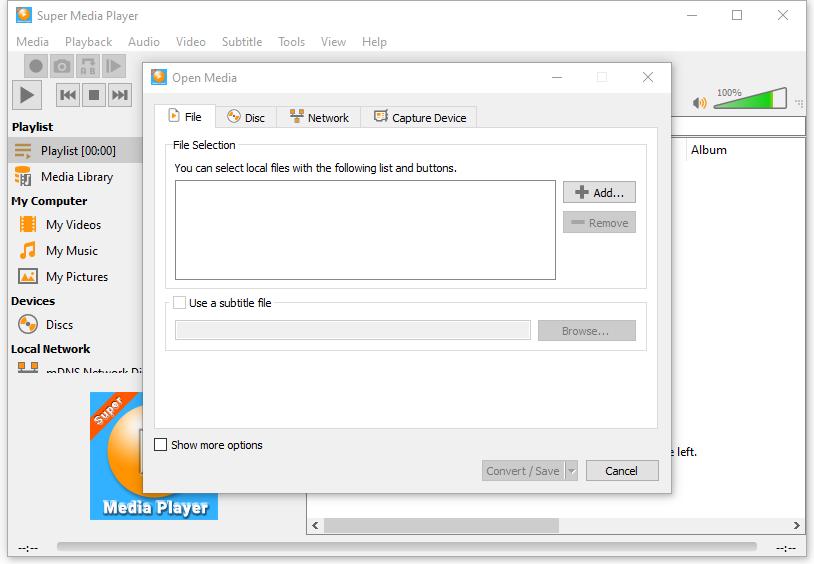This screenshot has height=564, width=814.
Task: Enable the 'Use a subtitle file' checkbox
Action: pos(180,303)
